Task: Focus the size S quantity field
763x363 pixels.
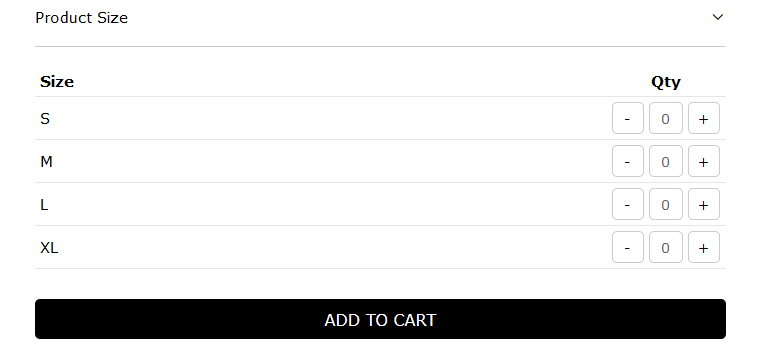Action: pos(666,118)
